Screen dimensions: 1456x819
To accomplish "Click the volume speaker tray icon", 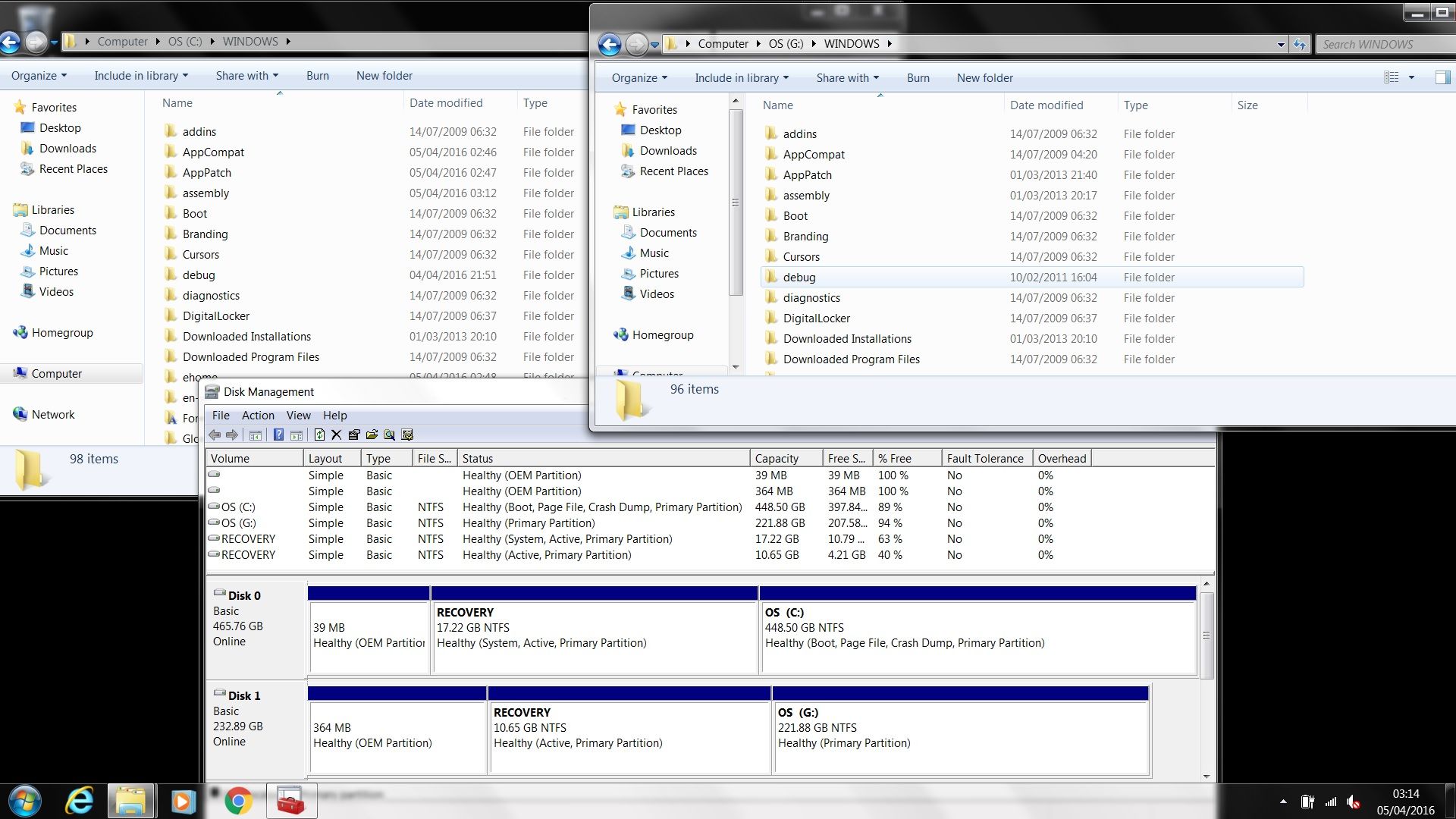I will click(1354, 802).
